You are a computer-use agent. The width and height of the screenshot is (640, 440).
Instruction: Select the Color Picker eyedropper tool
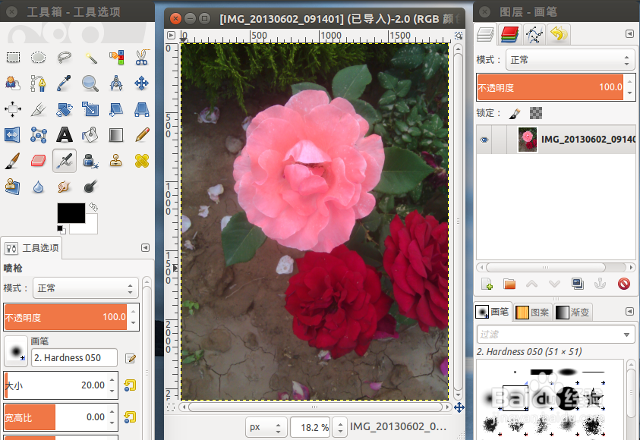pyautogui.click(x=64, y=83)
